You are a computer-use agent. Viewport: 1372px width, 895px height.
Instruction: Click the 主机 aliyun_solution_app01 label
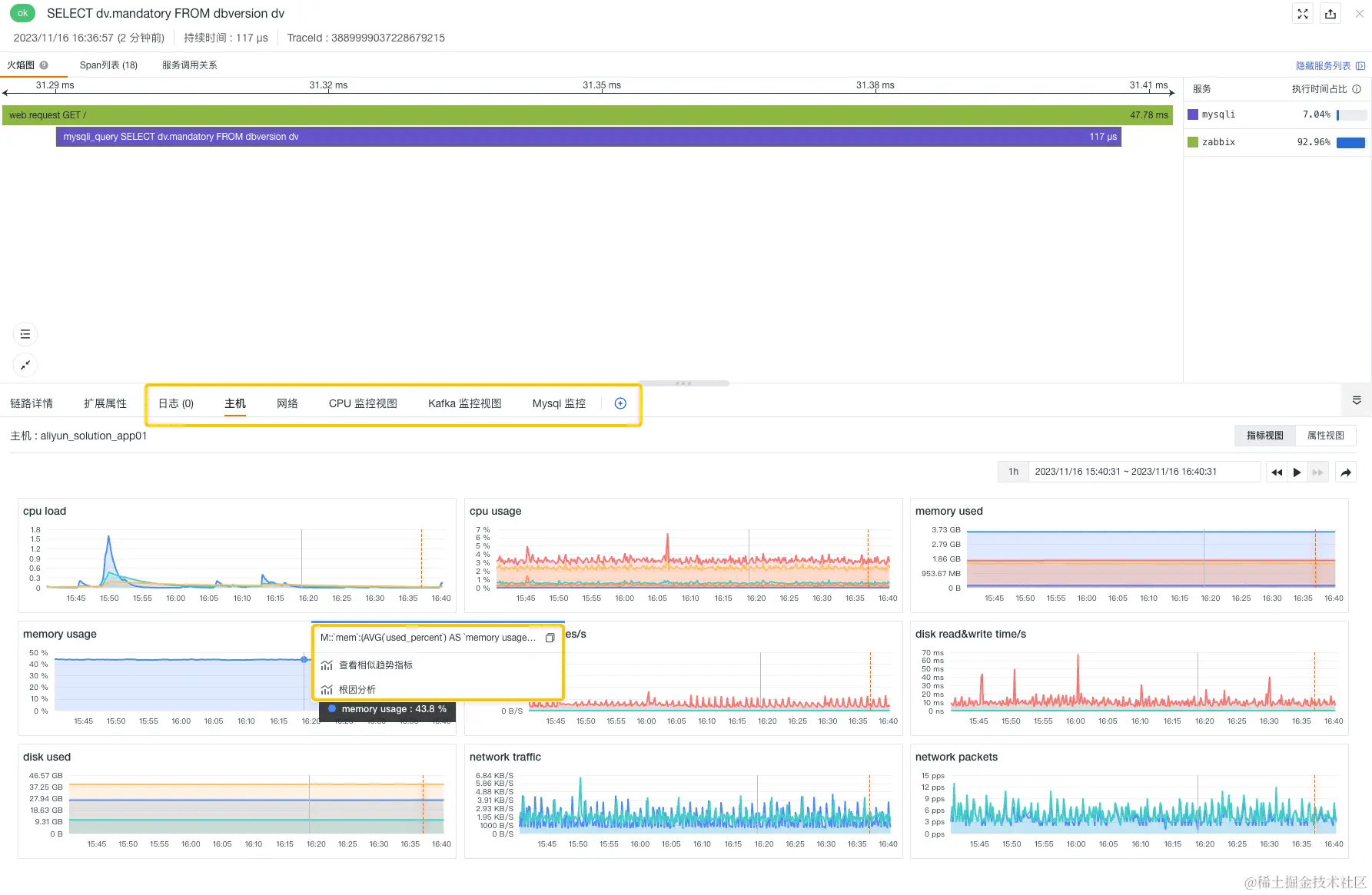(78, 436)
